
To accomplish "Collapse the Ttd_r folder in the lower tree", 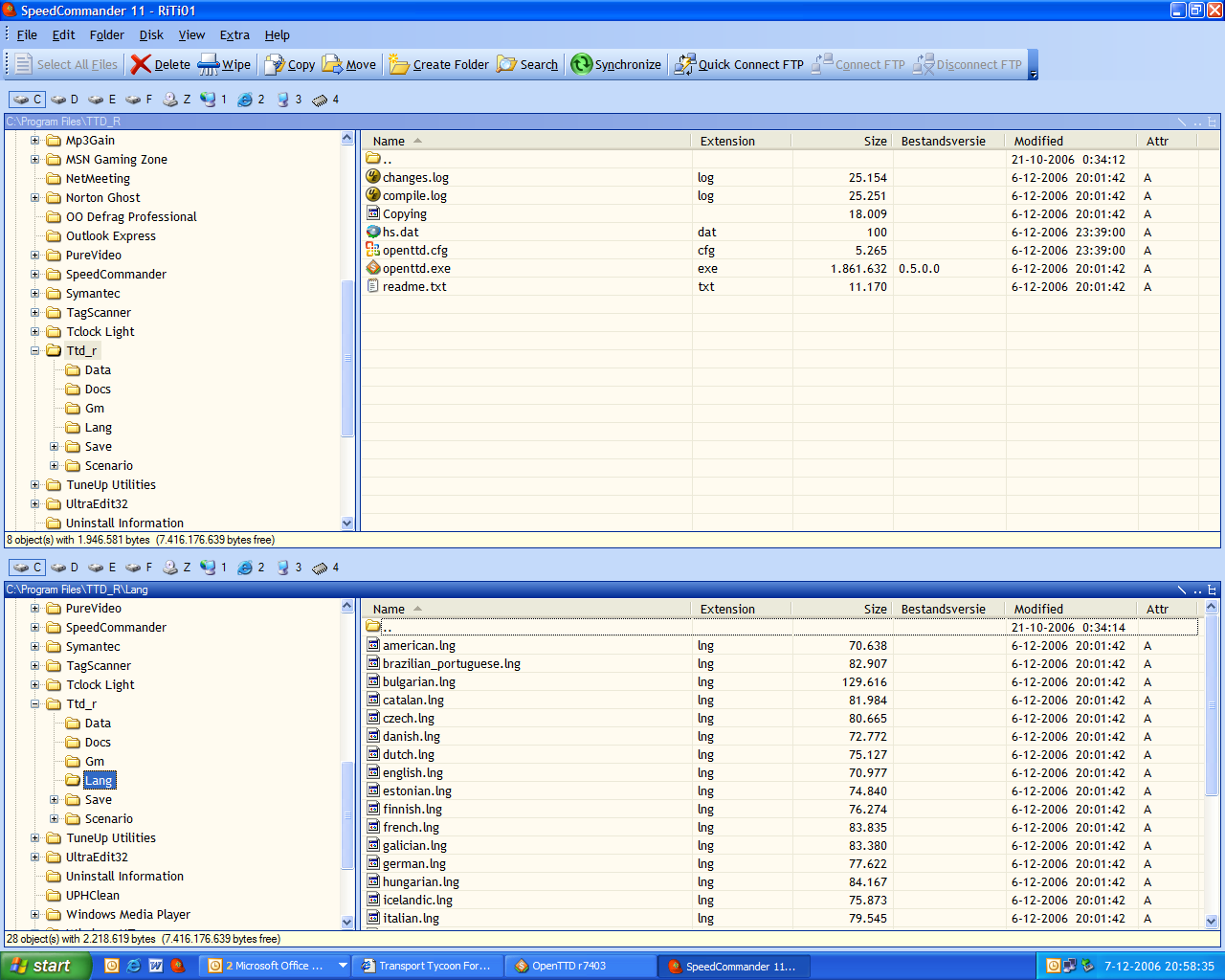I will 34,704.
